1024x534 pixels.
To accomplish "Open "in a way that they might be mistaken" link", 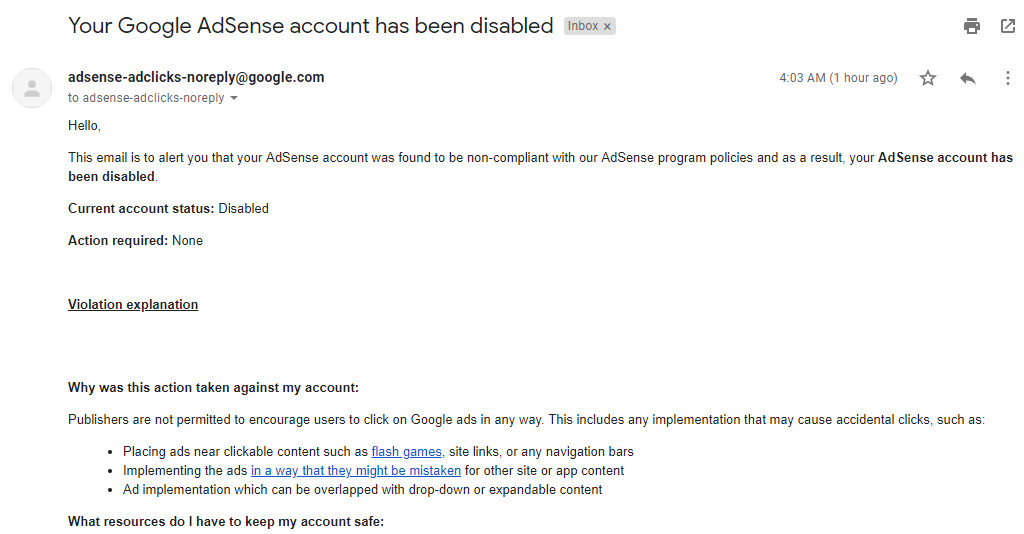I will coord(356,471).
